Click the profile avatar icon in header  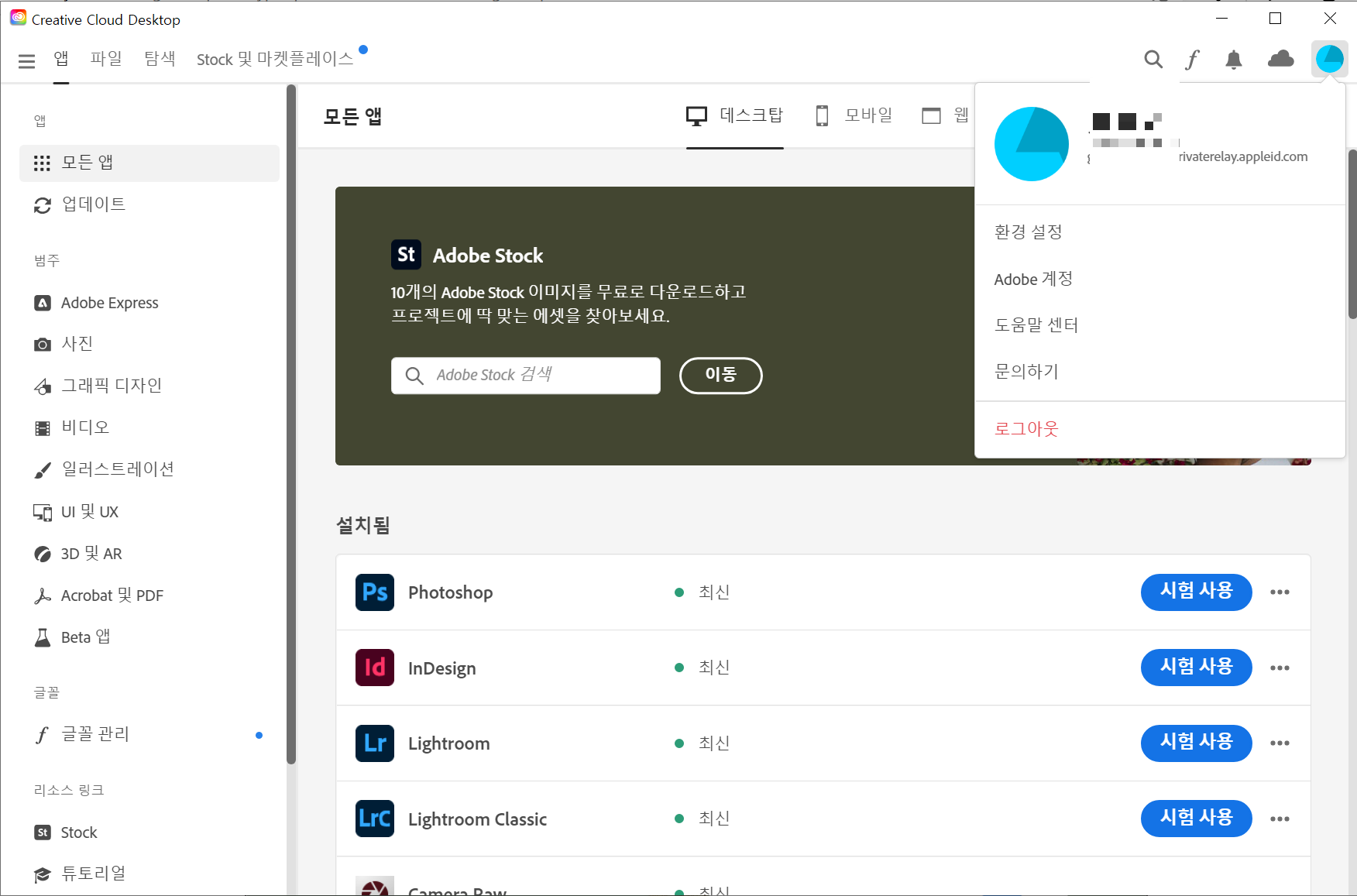(x=1330, y=59)
